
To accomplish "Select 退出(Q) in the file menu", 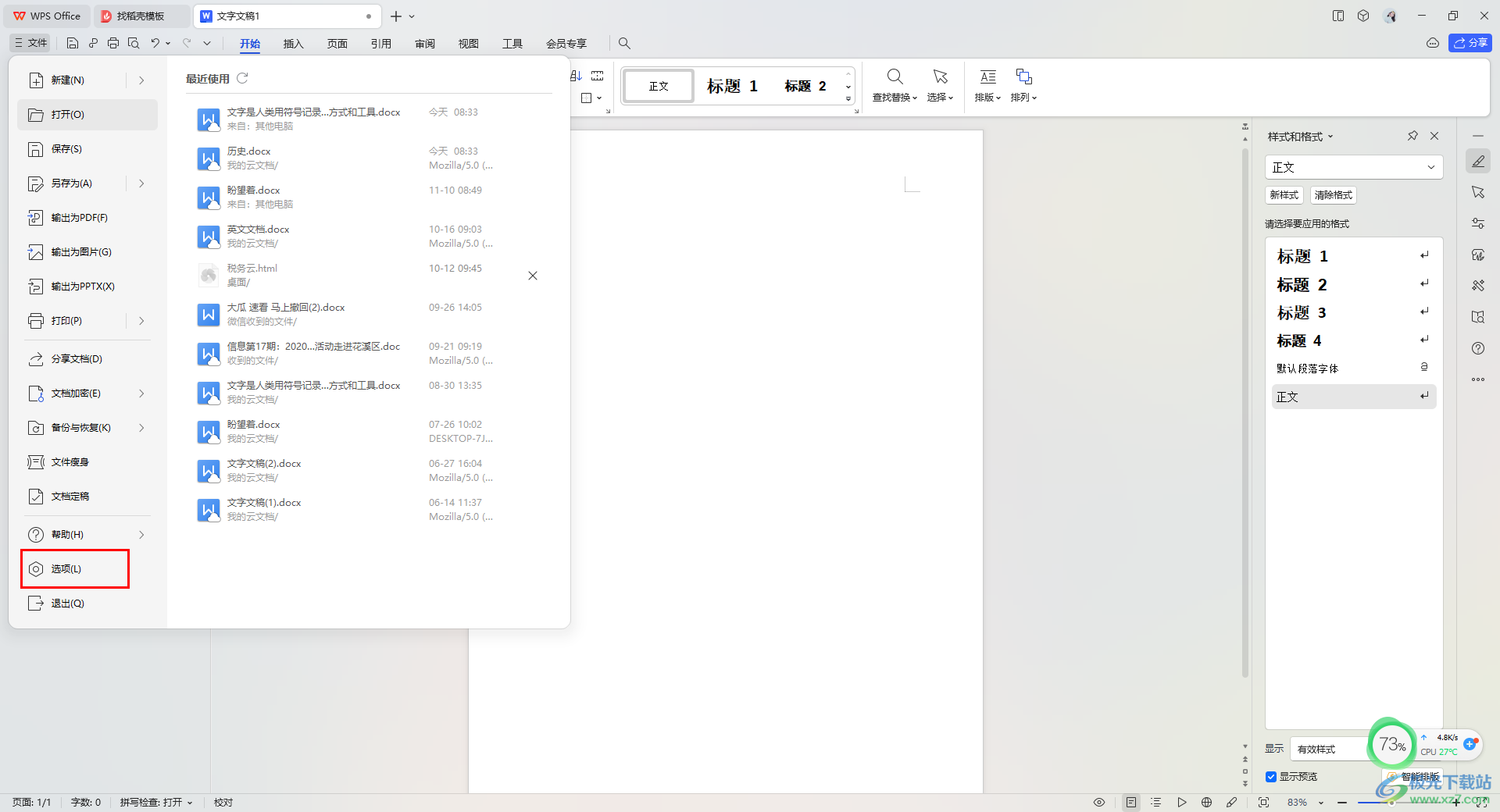I will coord(87,604).
